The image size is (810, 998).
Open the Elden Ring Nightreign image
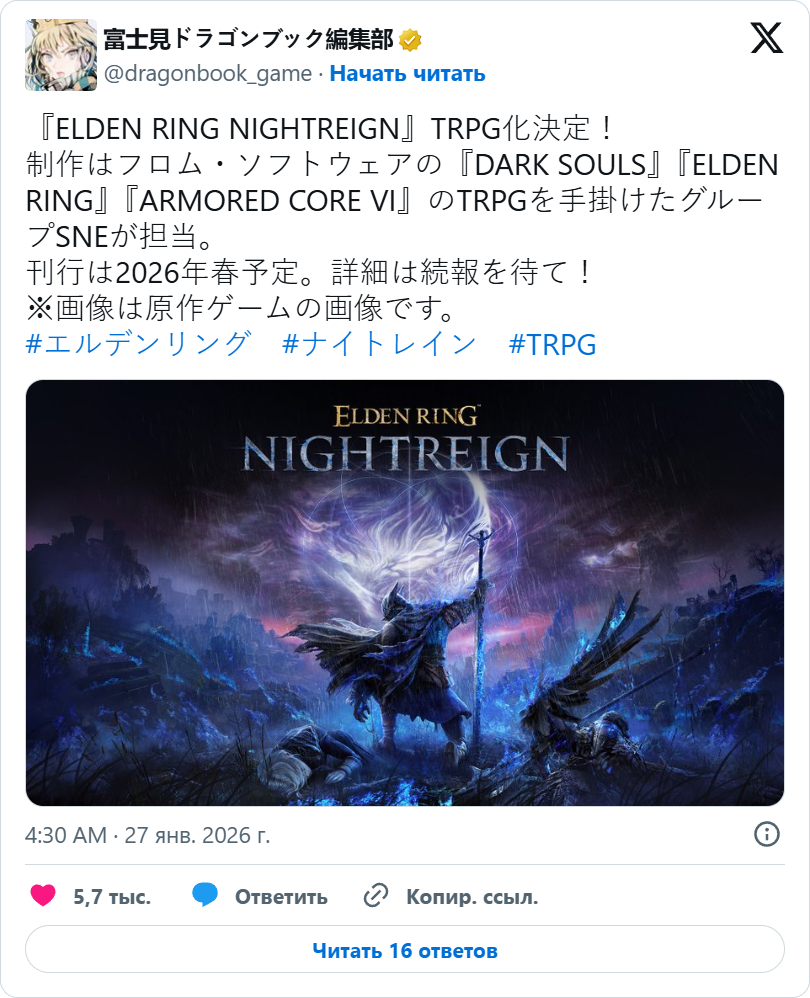tap(405, 593)
